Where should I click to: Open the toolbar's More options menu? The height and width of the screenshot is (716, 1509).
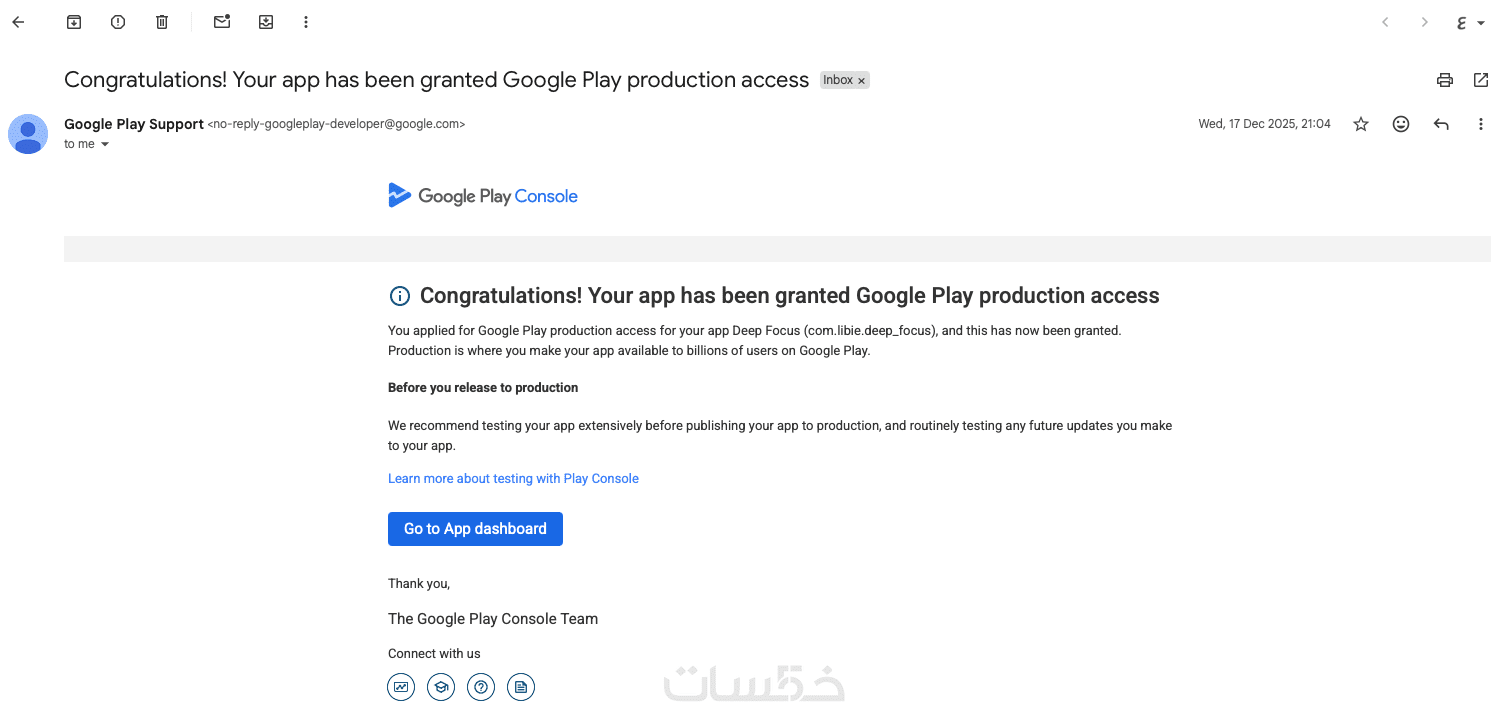(x=306, y=22)
